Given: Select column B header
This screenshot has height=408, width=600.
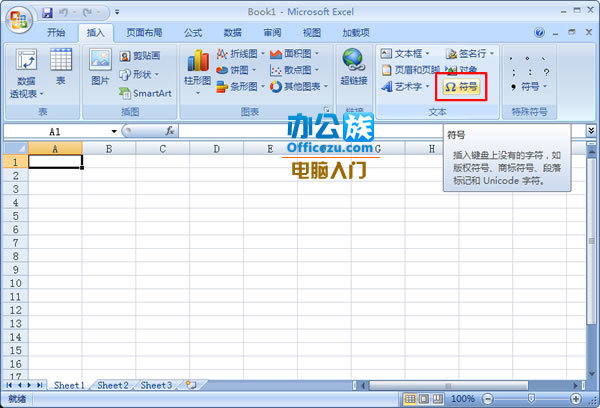Looking at the screenshot, I should point(109,149).
